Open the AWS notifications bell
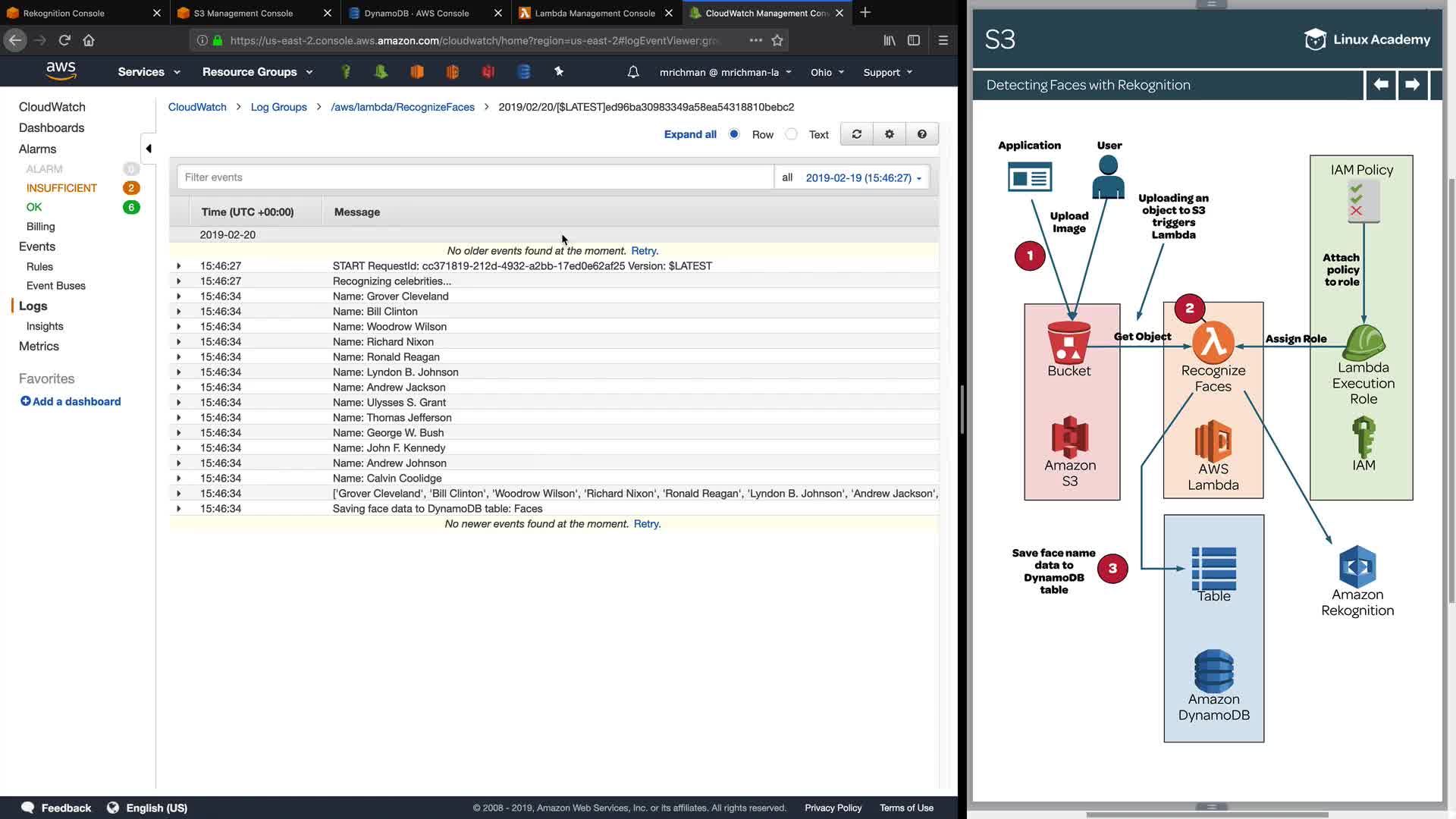 pyautogui.click(x=633, y=72)
